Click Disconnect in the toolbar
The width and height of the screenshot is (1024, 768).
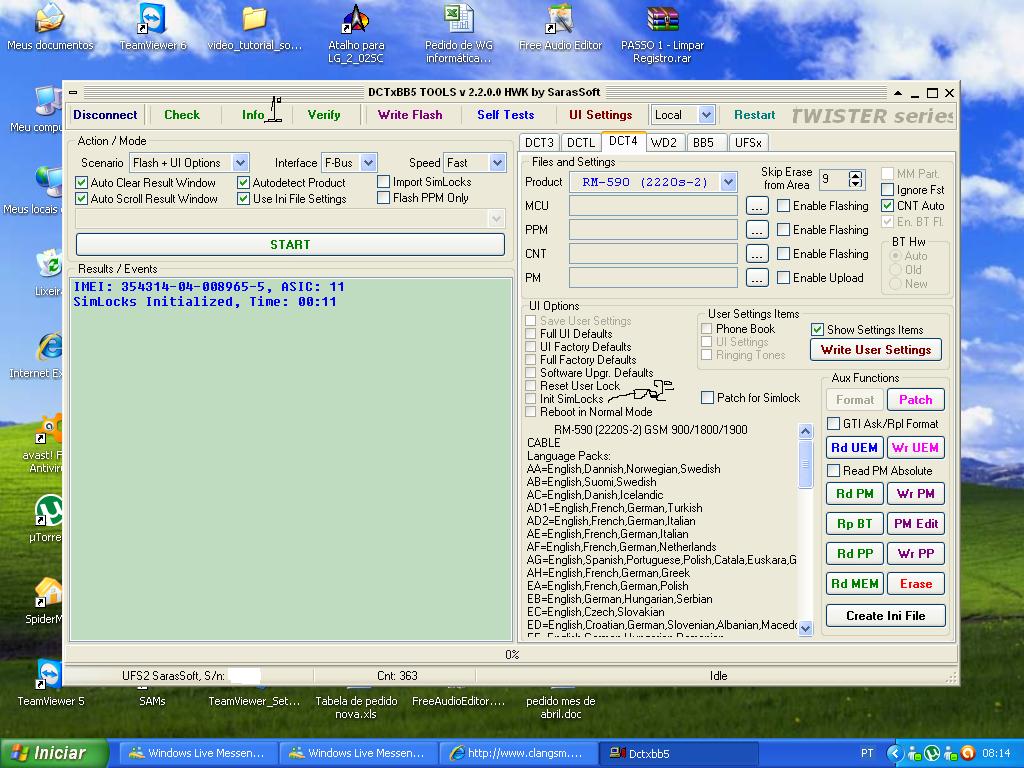[x=105, y=115]
